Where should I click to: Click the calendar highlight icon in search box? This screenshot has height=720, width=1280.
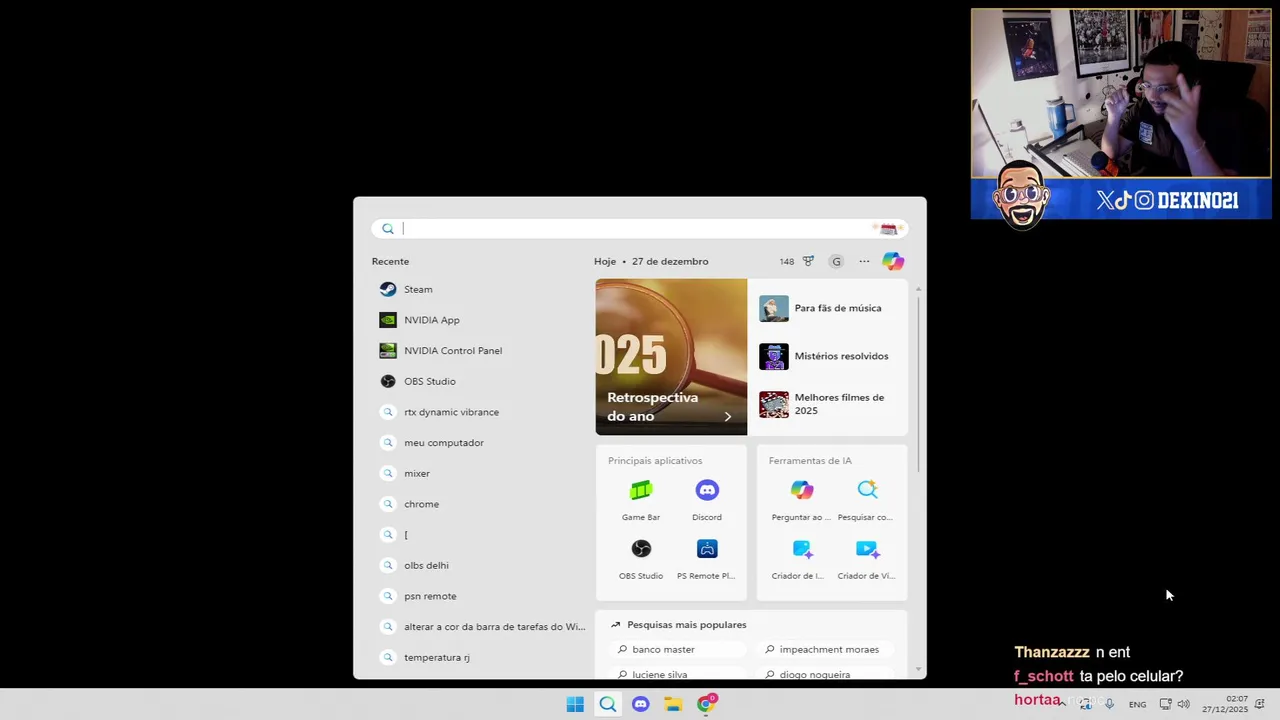[888, 229]
